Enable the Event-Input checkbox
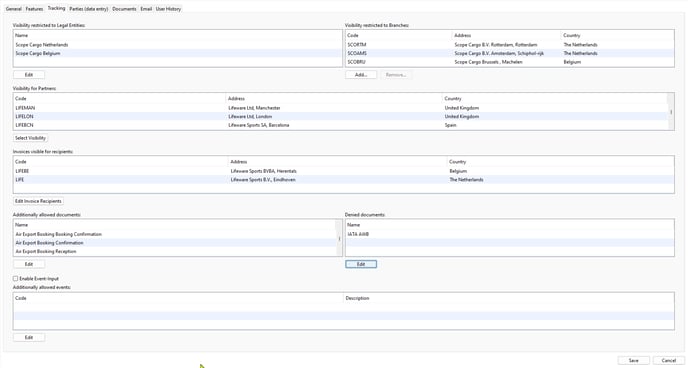The height and width of the screenshot is (368, 688). coord(15,279)
